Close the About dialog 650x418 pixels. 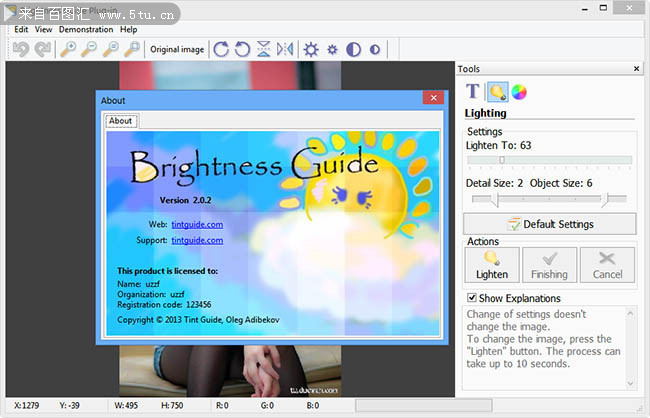434,98
